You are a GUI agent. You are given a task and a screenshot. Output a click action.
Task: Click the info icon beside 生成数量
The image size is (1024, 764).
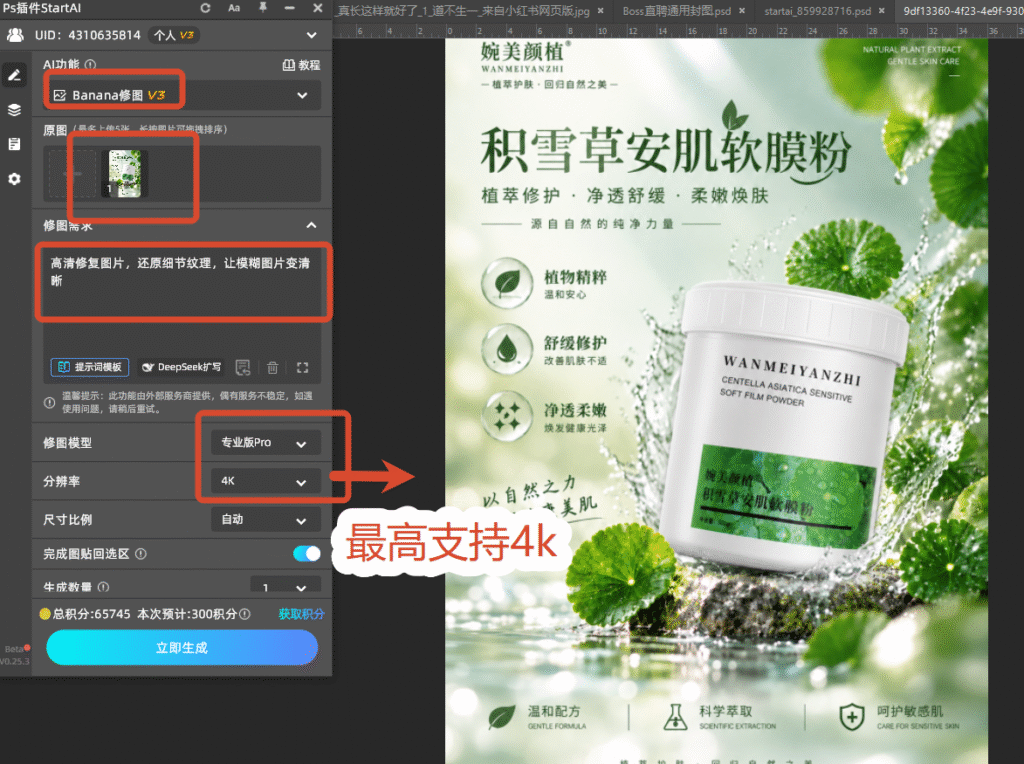(103, 587)
